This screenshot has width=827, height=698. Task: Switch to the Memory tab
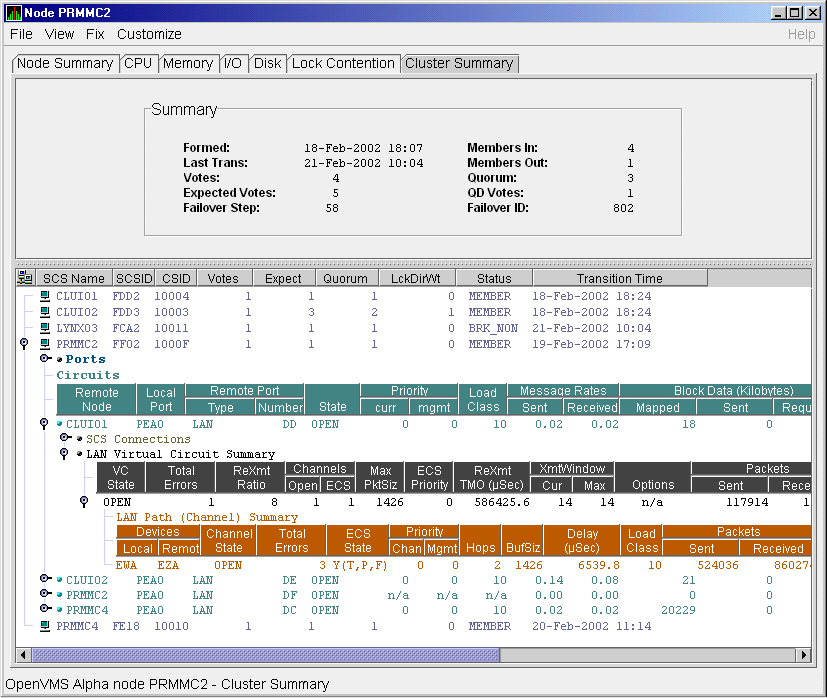point(188,63)
